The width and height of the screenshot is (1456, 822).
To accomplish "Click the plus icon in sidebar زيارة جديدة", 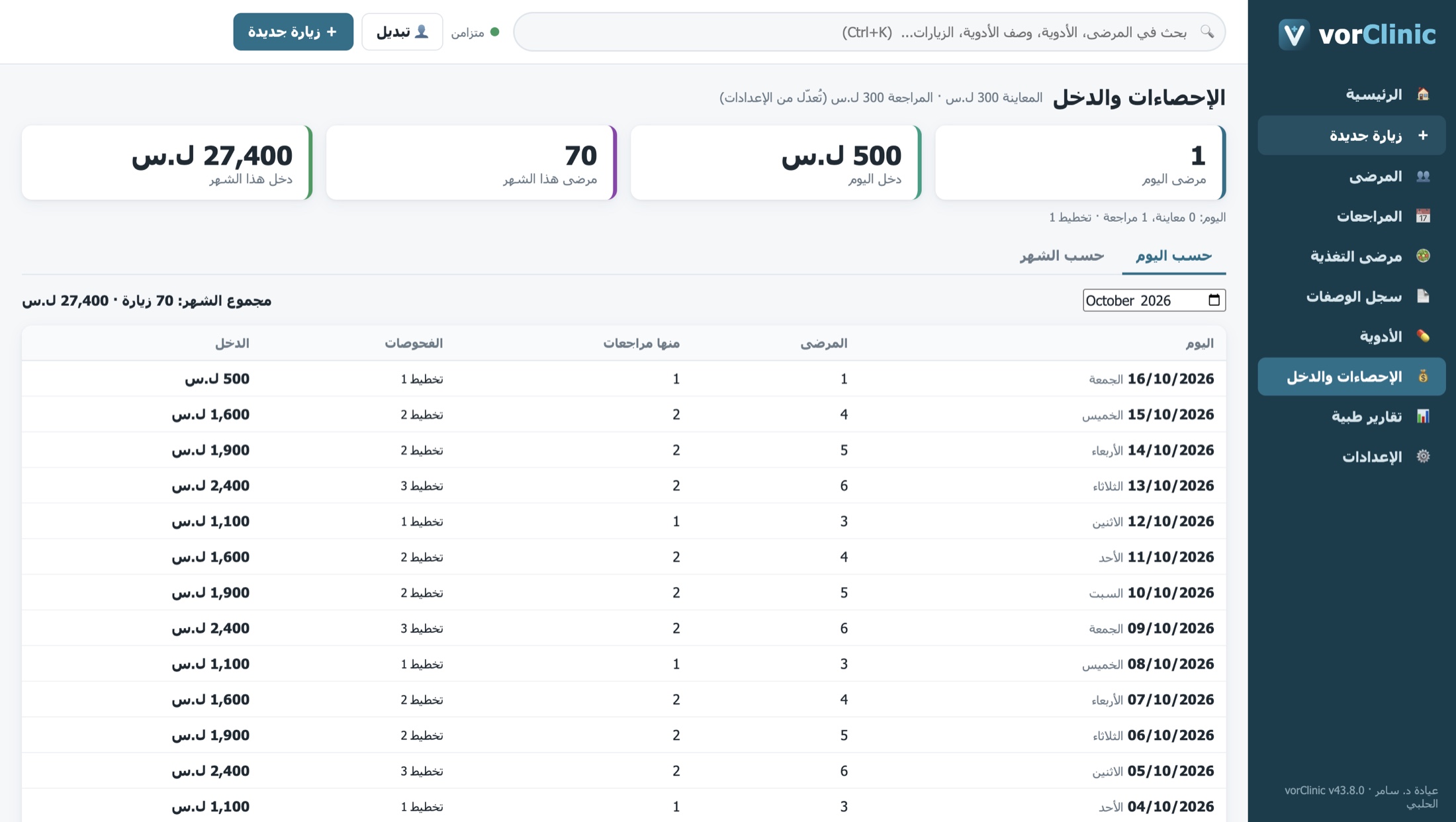I will tap(1423, 136).
